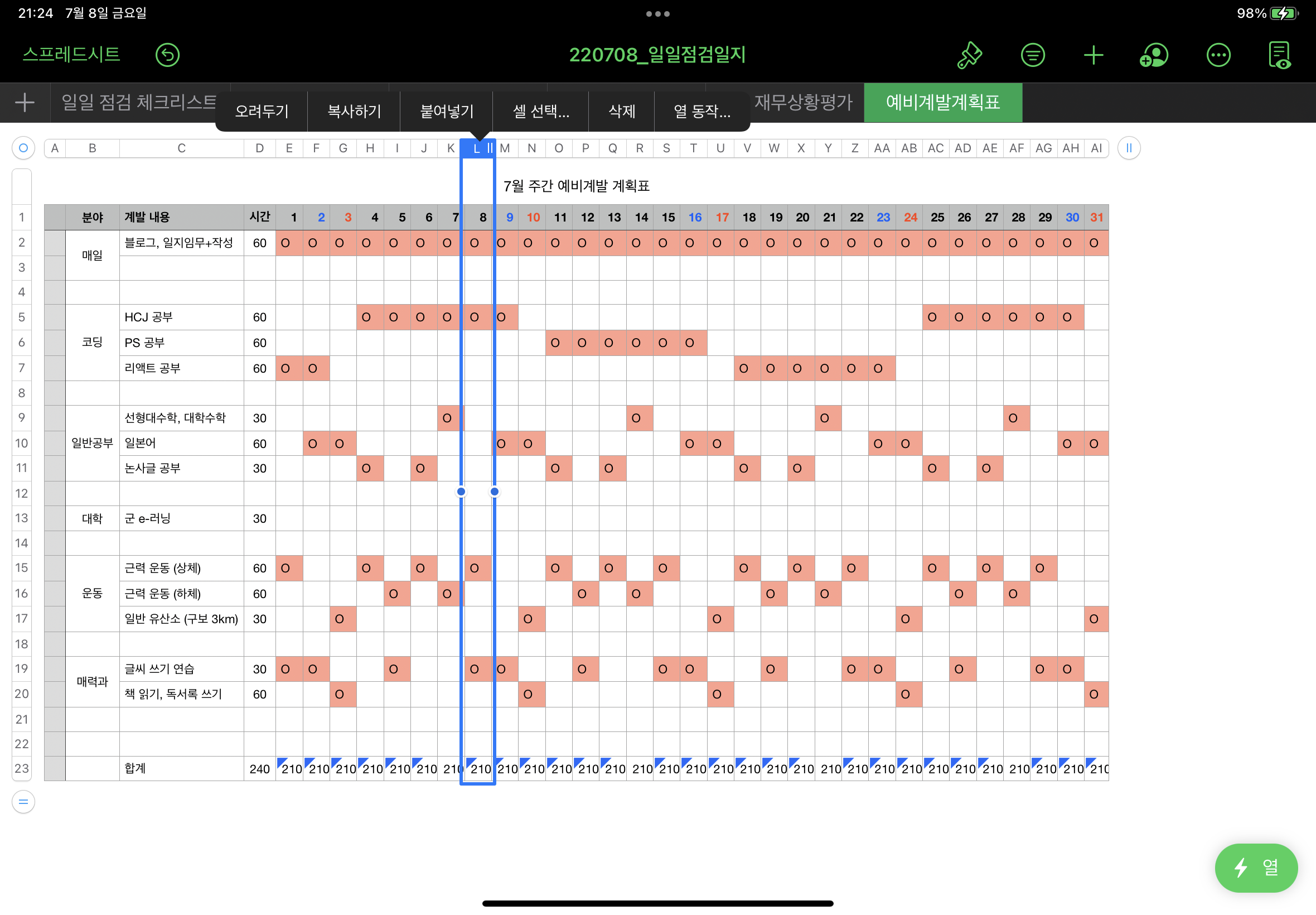Tap the undo icon in the toolbar
Screen dimensions: 1316x915
coord(167,55)
